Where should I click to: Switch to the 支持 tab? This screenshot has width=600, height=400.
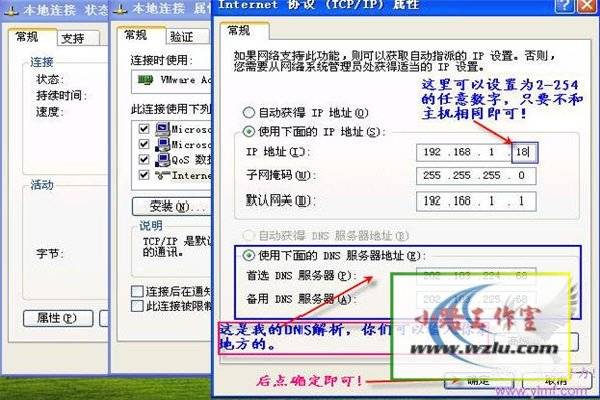click(72, 38)
